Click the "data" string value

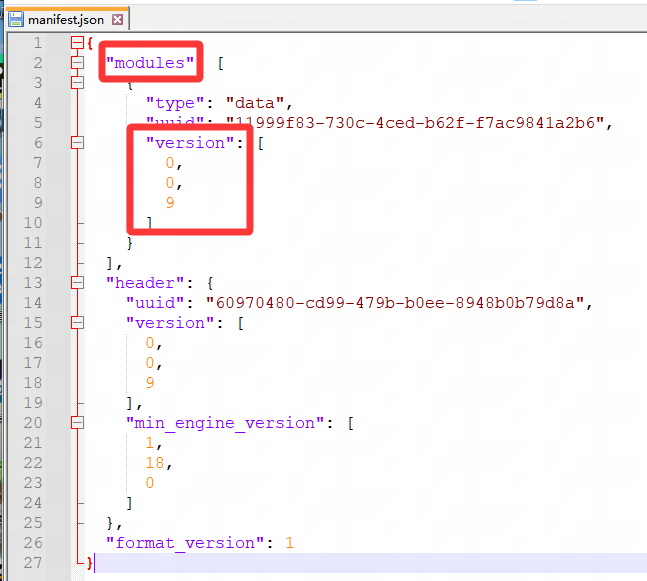258,103
